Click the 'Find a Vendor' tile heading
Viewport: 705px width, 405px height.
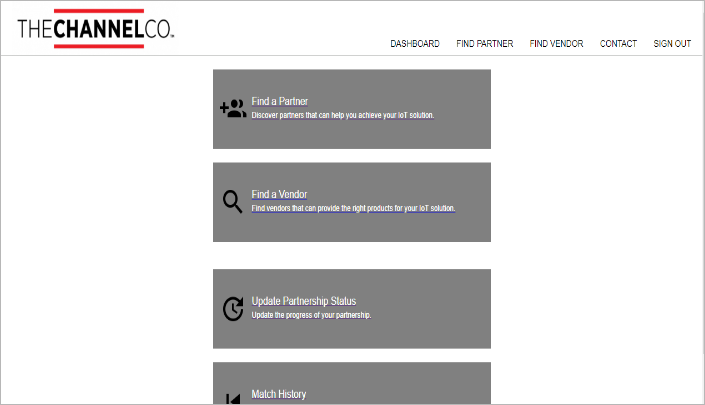(x=279, y=195)
